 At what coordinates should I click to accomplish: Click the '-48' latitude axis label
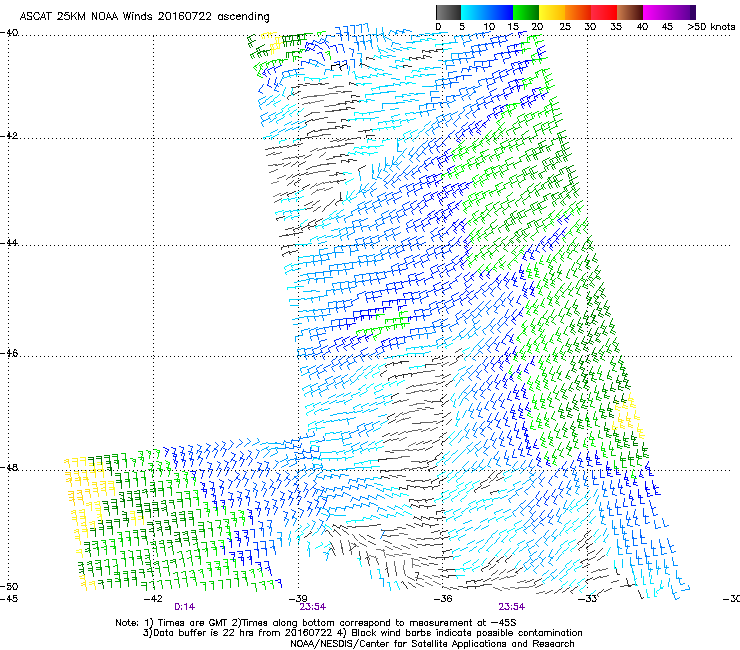coord(9,468)
